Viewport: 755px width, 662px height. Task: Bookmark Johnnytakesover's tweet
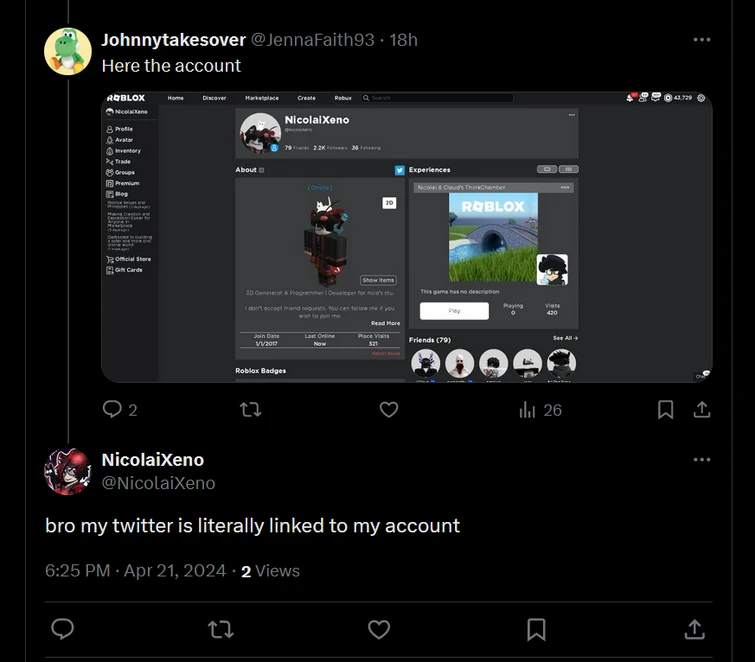665,410
